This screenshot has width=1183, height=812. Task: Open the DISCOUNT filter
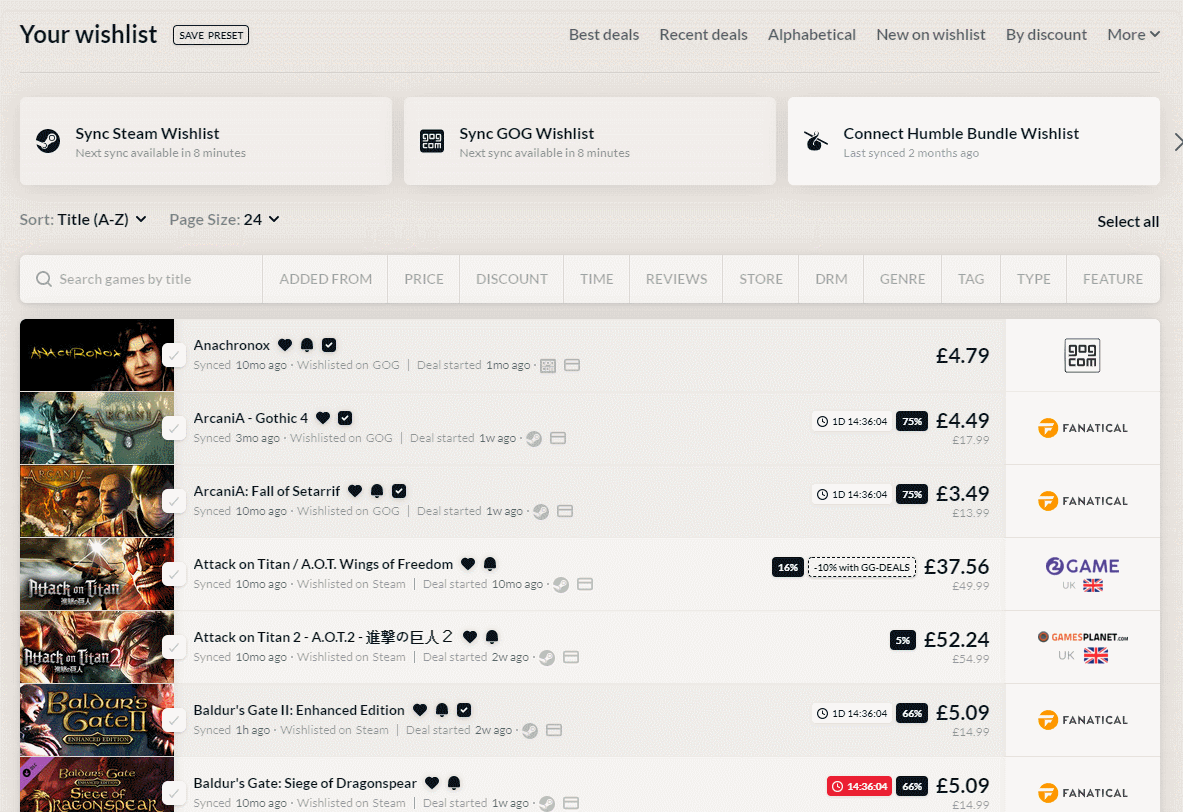512,279
